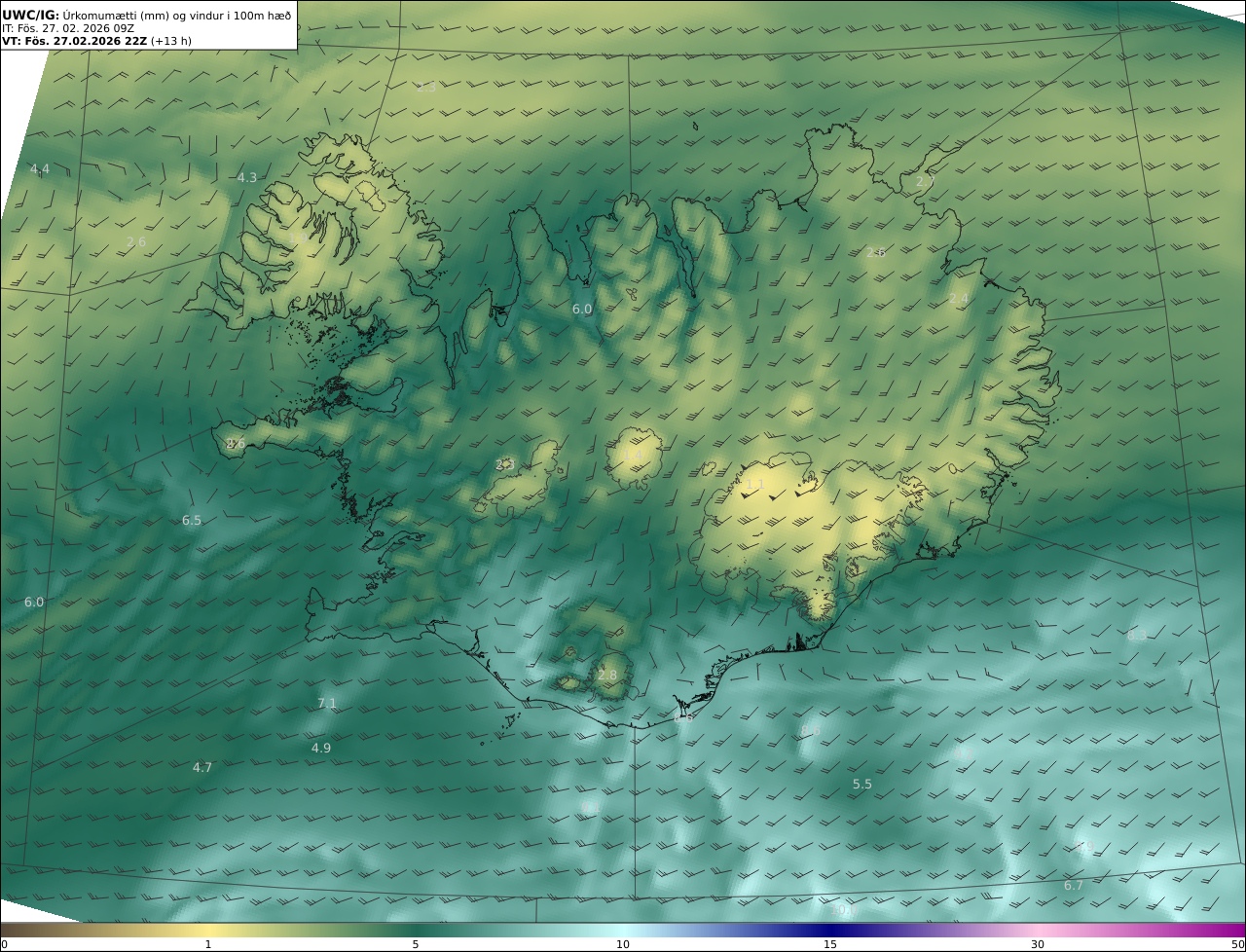Click the 10 tick on the color scale
The image size is (1246, 952).
pyautogui.click(x=623, y=944)
